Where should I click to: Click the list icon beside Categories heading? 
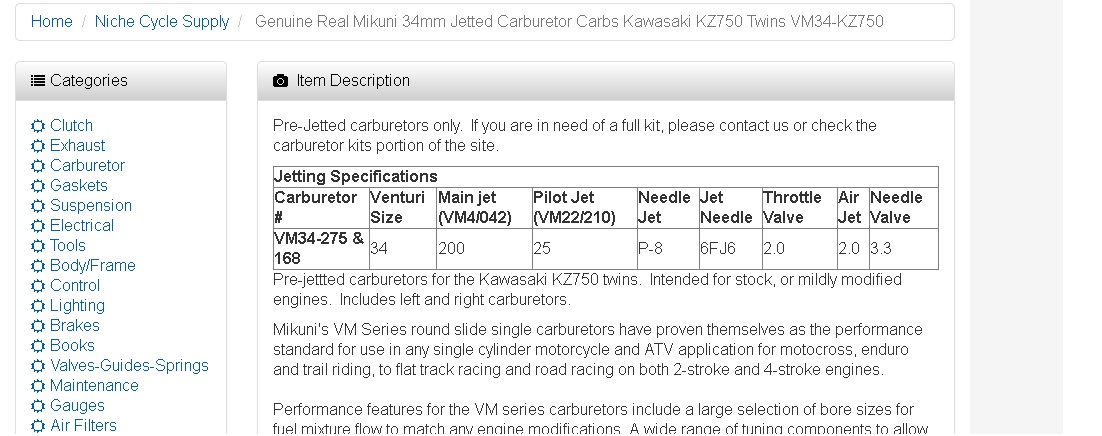pos(38,81)
